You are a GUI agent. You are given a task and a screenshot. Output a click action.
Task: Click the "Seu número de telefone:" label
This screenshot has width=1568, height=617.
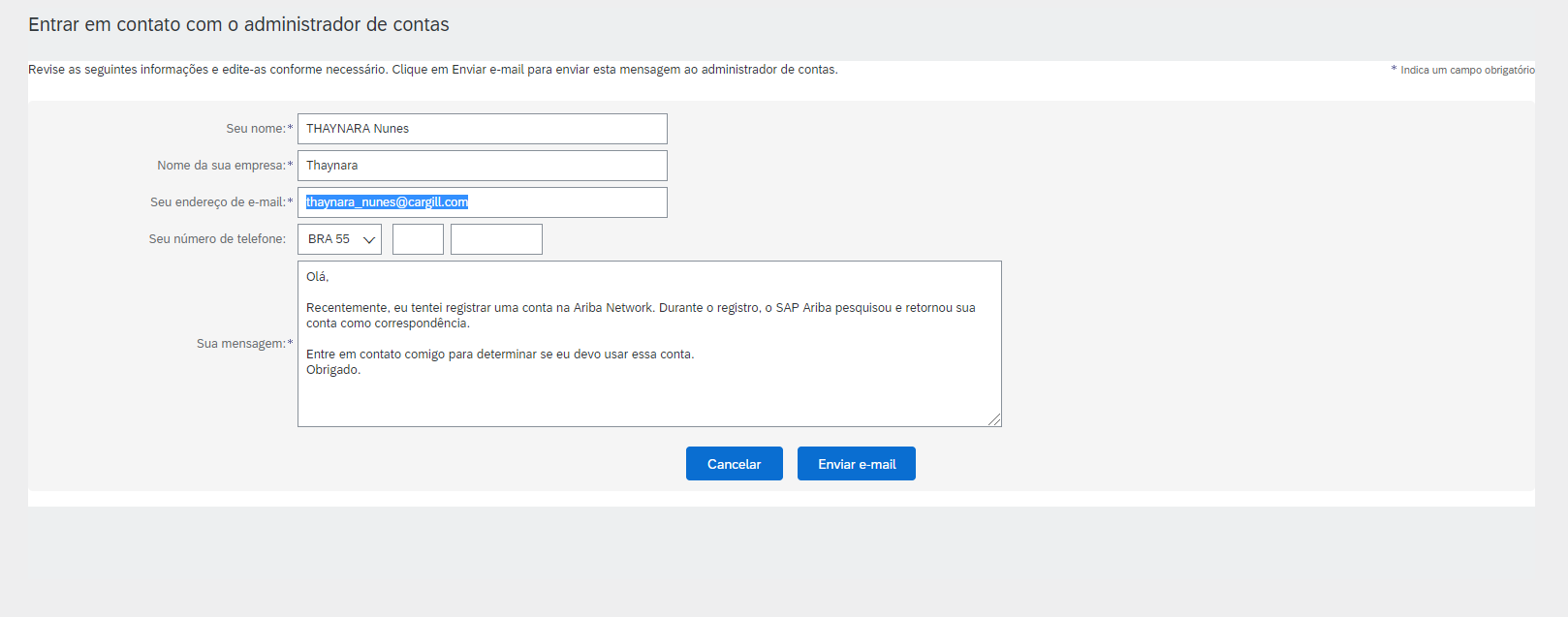[x=217, y=239]
